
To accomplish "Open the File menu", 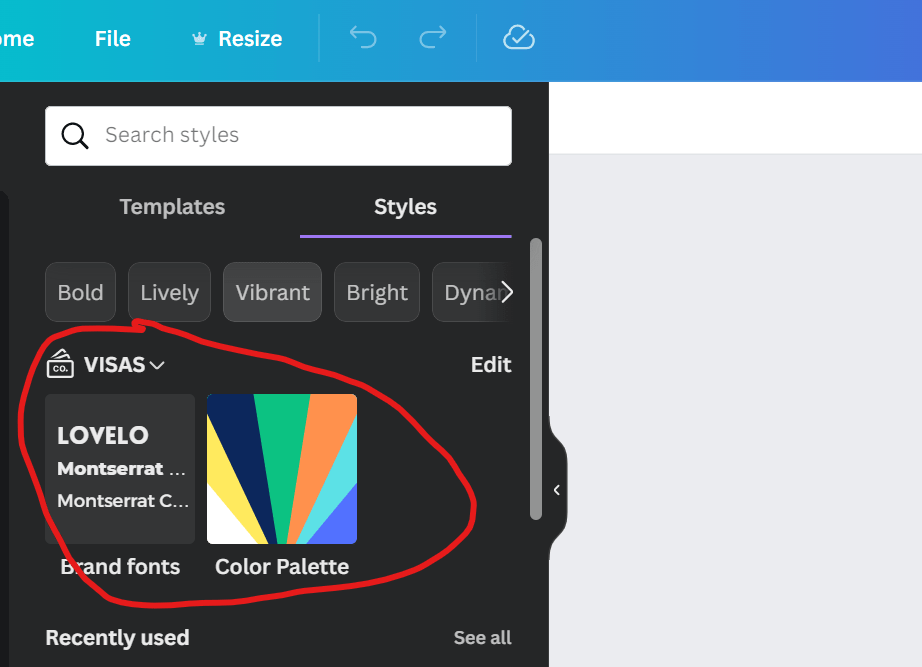I will click(113, 39).
